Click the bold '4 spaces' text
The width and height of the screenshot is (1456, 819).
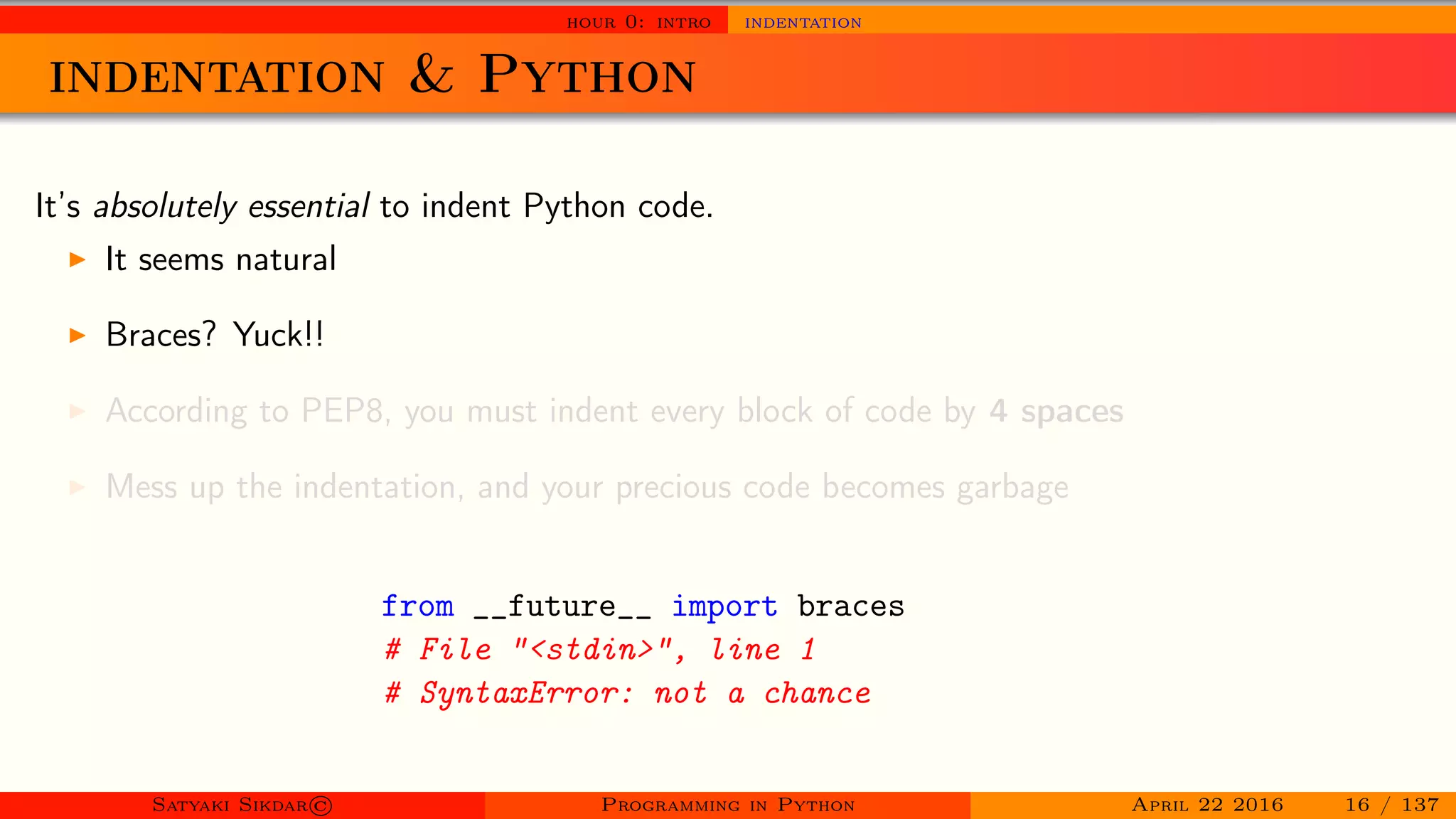(1056, 411)
